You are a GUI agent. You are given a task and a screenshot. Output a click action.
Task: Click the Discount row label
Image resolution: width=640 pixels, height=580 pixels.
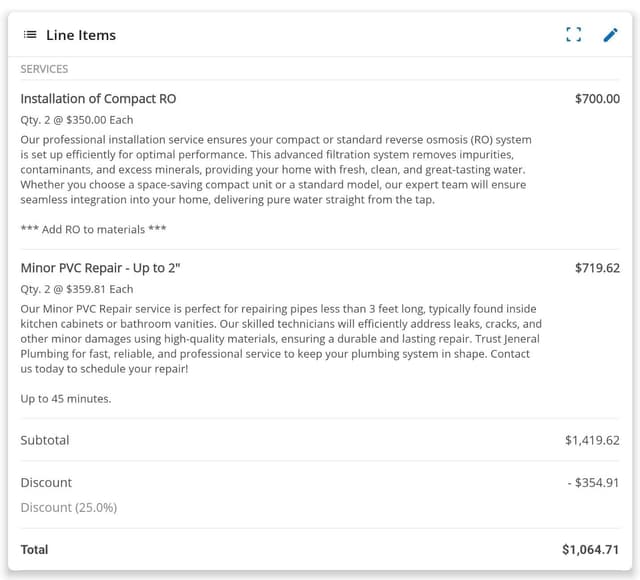coord(46,483)
